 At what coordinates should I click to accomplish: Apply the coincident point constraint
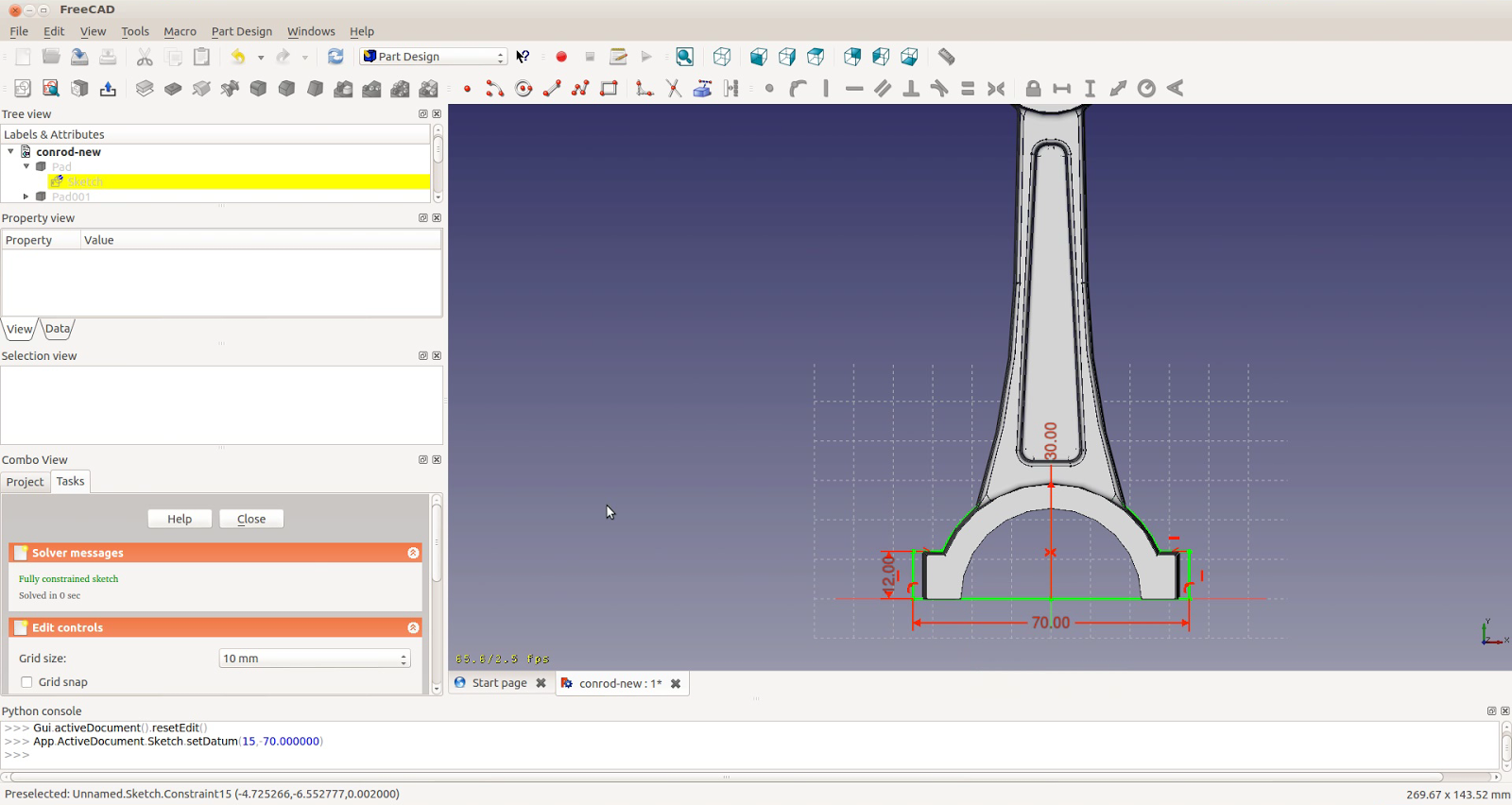769,89
